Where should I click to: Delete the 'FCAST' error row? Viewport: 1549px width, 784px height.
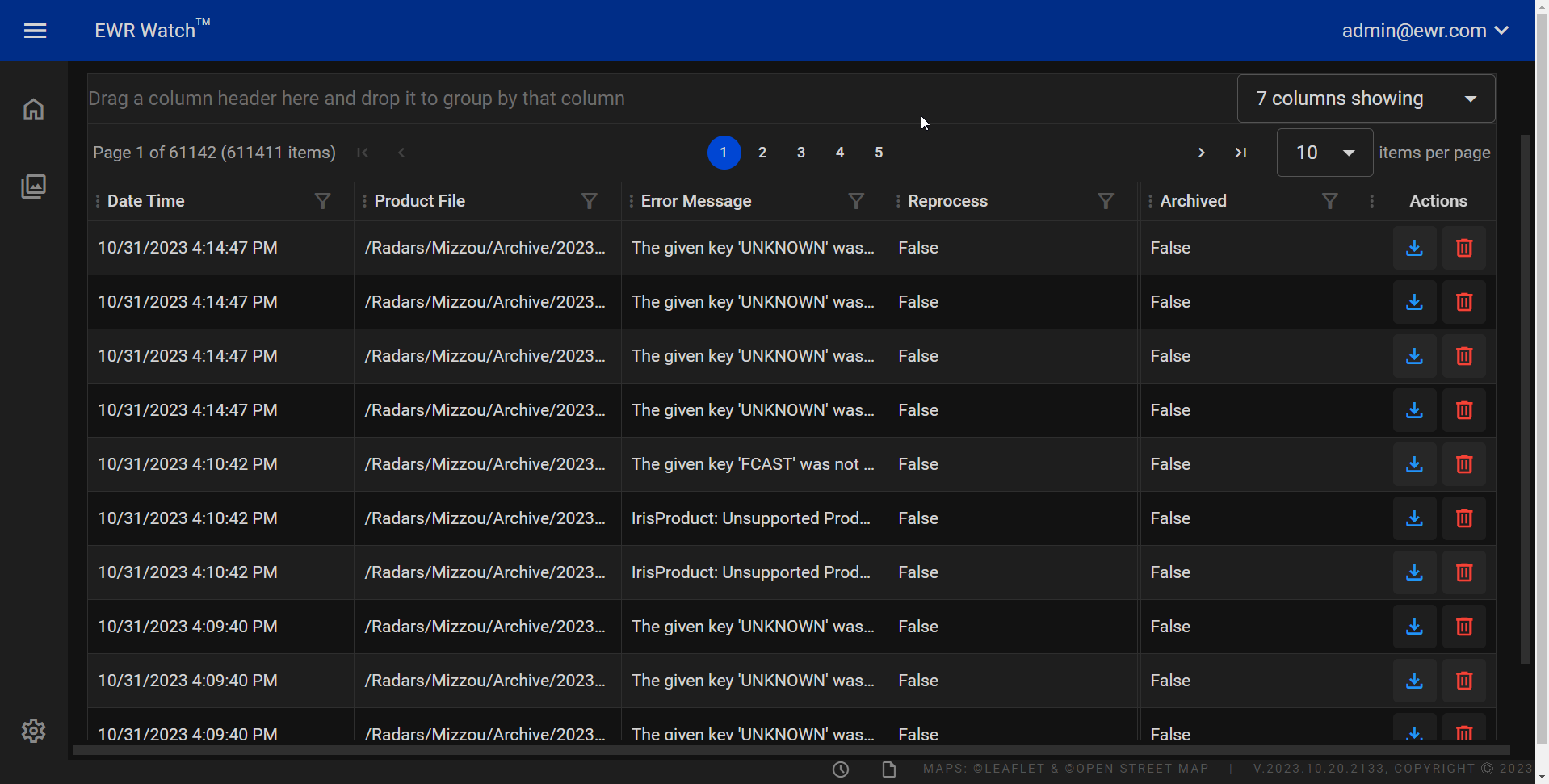(x=1464, y=464)
